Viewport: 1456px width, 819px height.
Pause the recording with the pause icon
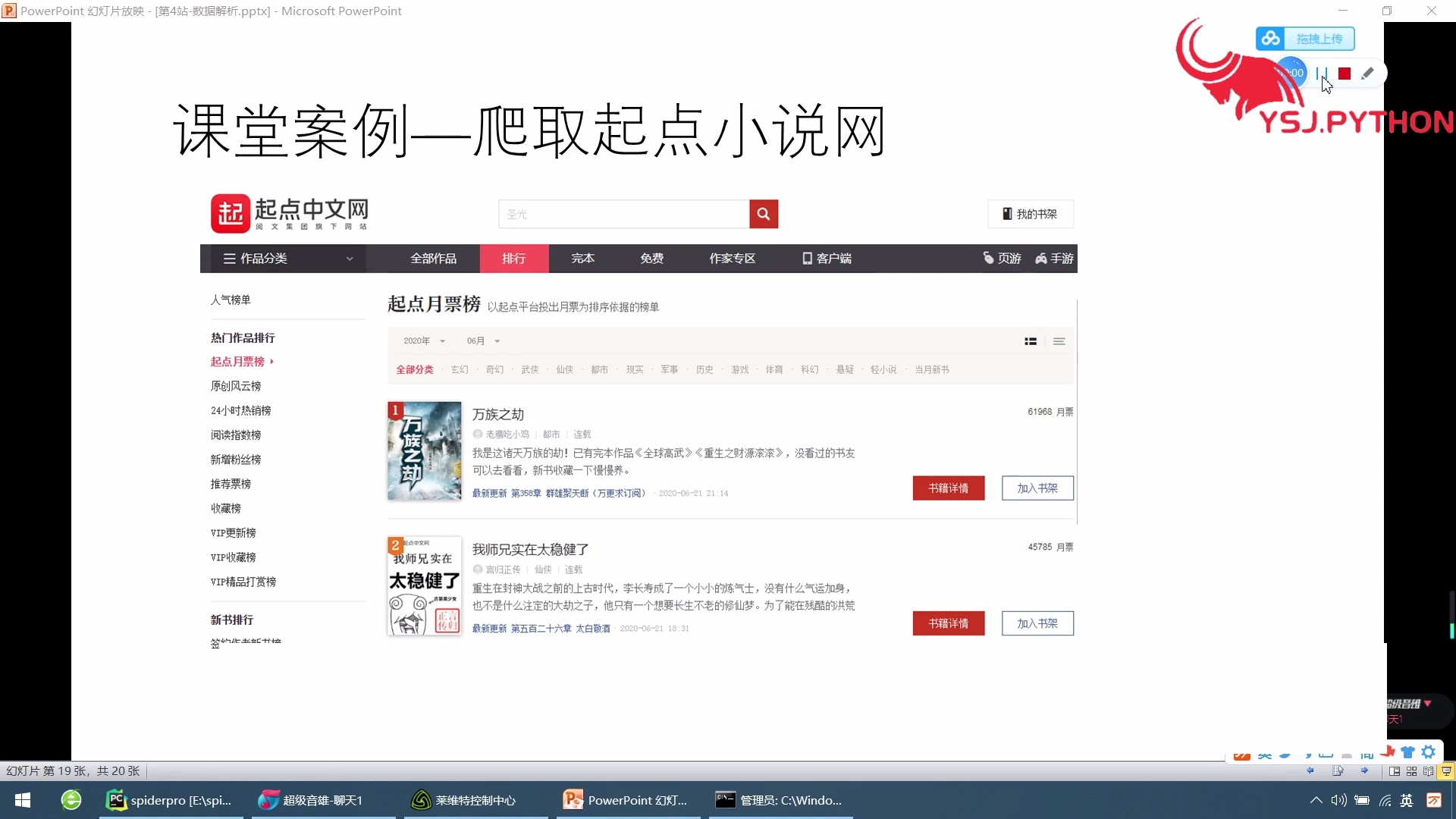(1321, 72)
